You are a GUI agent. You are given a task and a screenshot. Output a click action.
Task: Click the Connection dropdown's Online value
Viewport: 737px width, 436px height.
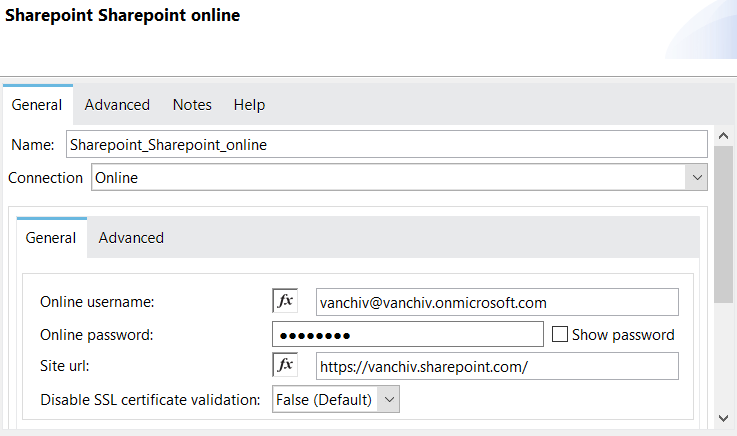pyautogui.click(x=117, y=178)
